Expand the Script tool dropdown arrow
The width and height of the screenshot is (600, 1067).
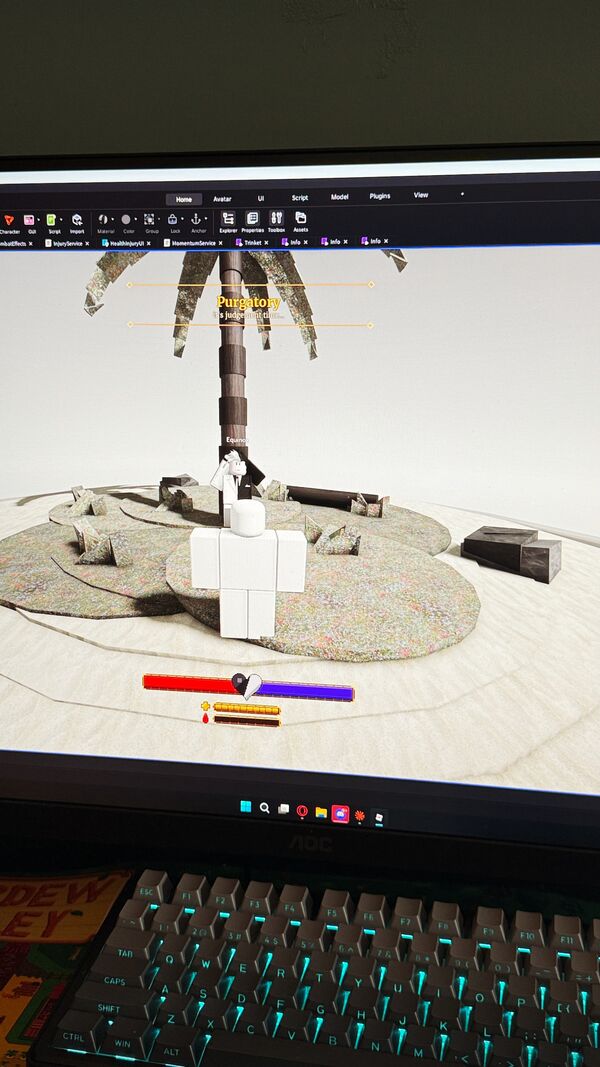62,220
